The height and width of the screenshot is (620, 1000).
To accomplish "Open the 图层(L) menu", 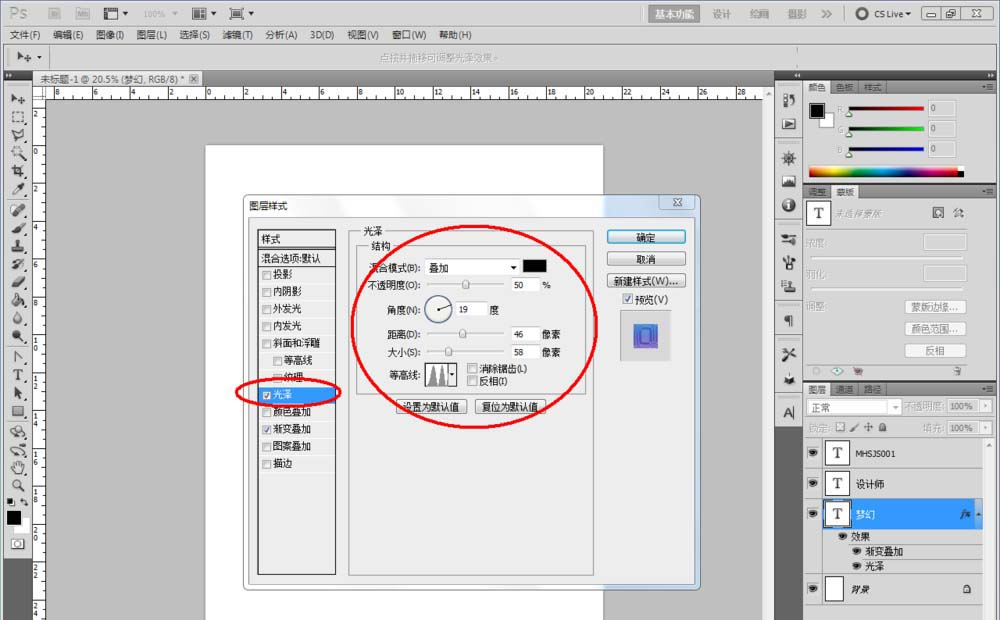I will point(152,35).
